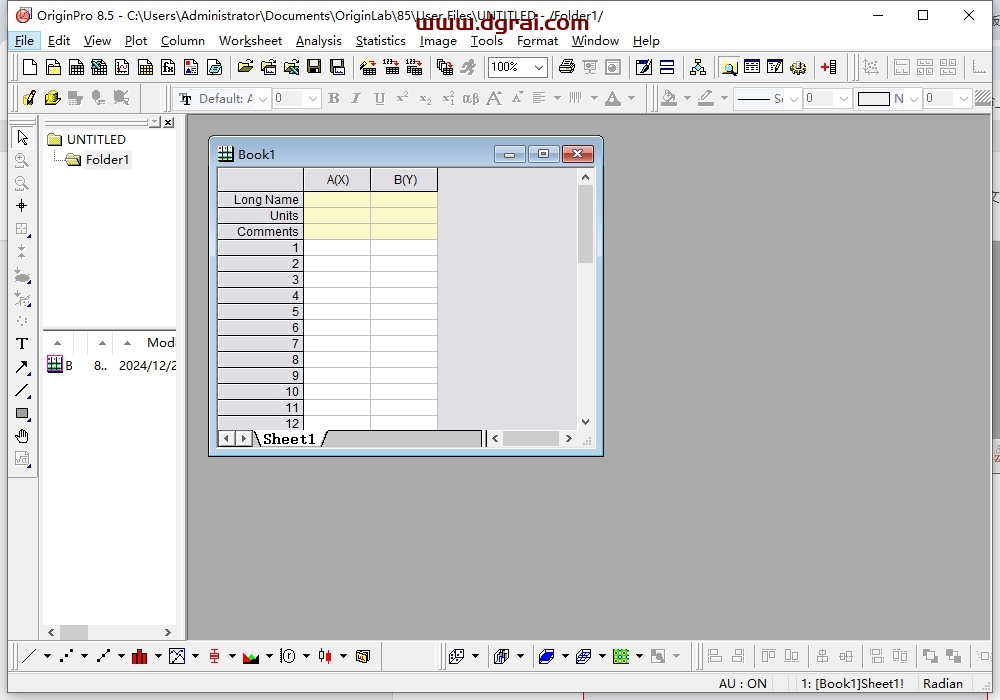The width and height of the screenshot is (1000, 700).
Task: Click the New Notes toolbar icon
Action: pos(215,67)
